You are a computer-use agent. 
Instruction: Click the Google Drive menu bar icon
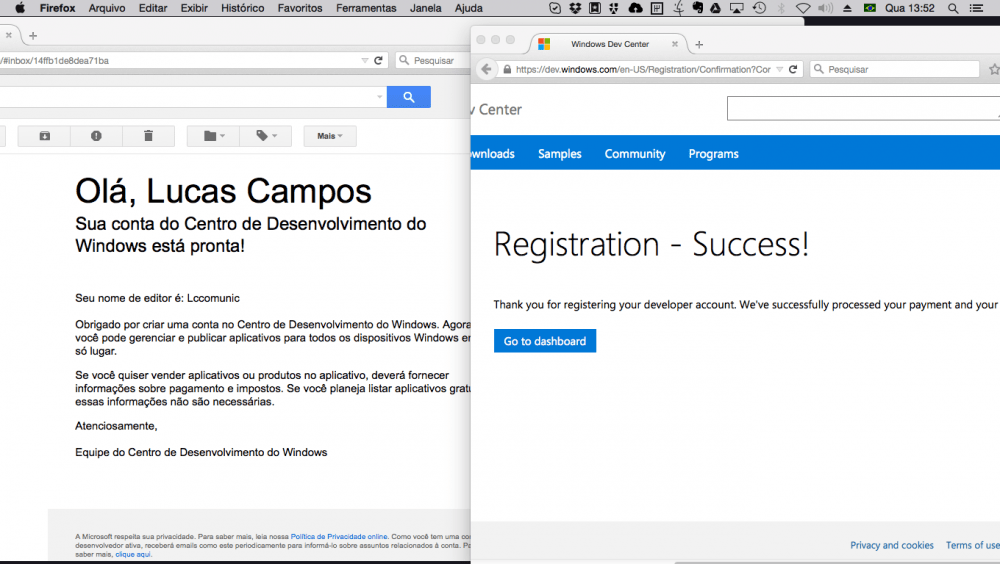click(716, 8)
